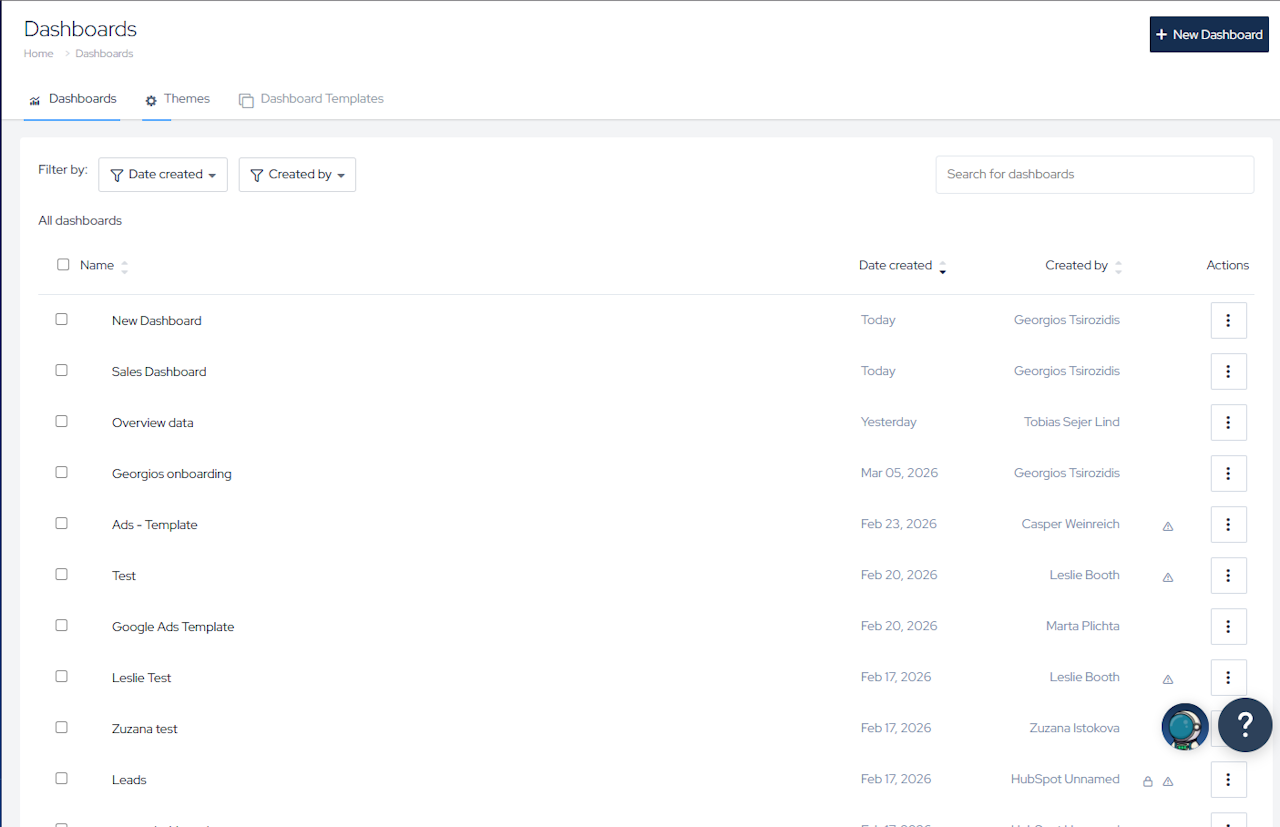Go to Home breadcrumb link
The image size is (1280, 827).
[39, 54]
